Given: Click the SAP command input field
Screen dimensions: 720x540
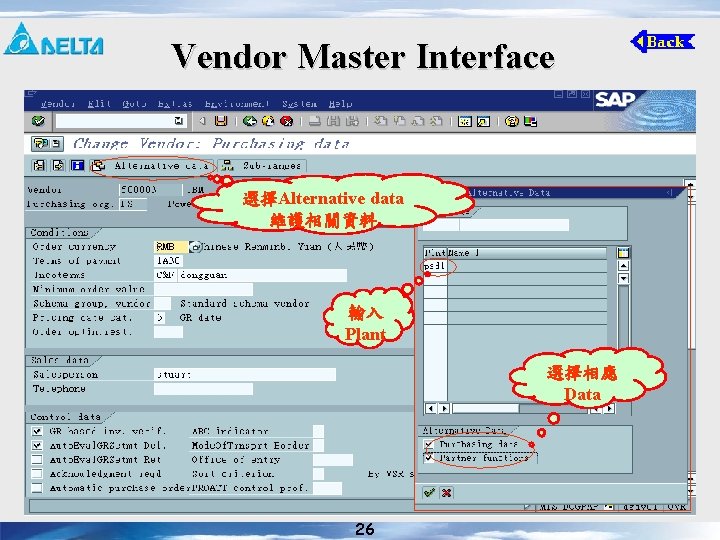Looking at the screenshot, I should point(115,121).
